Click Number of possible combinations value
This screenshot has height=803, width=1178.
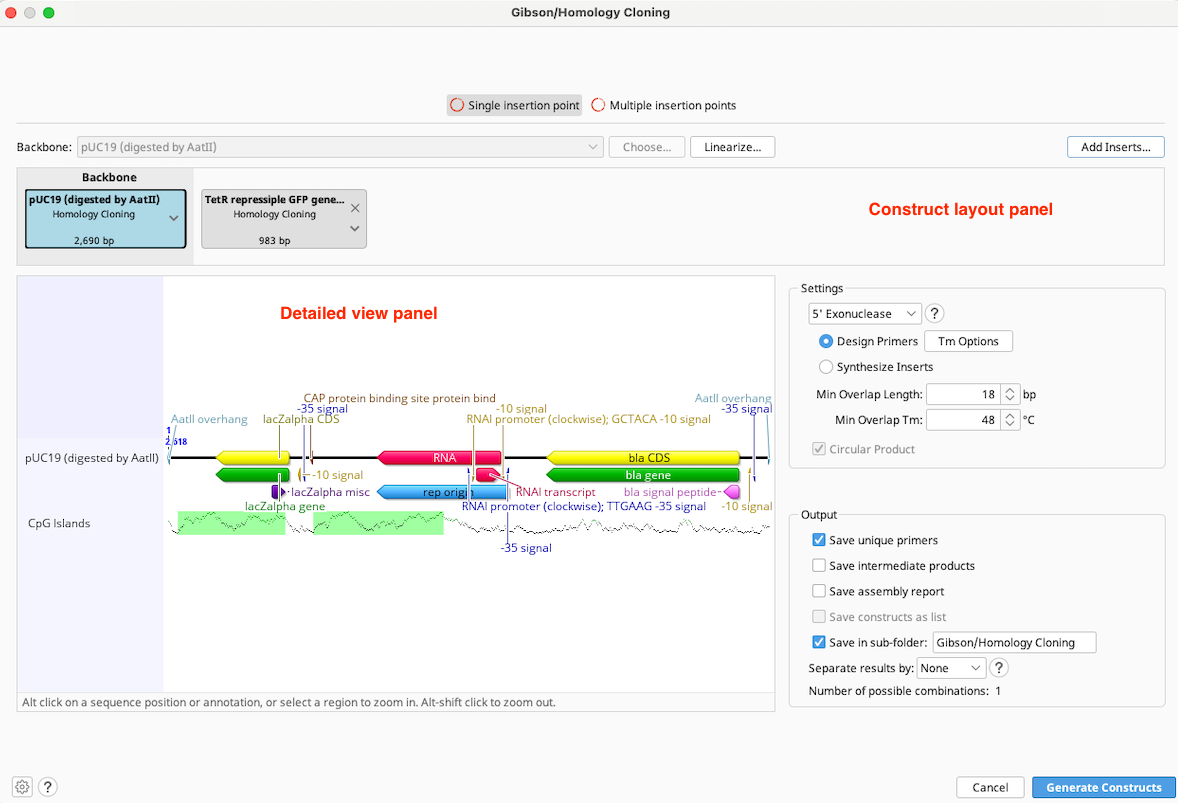point(998,691)
